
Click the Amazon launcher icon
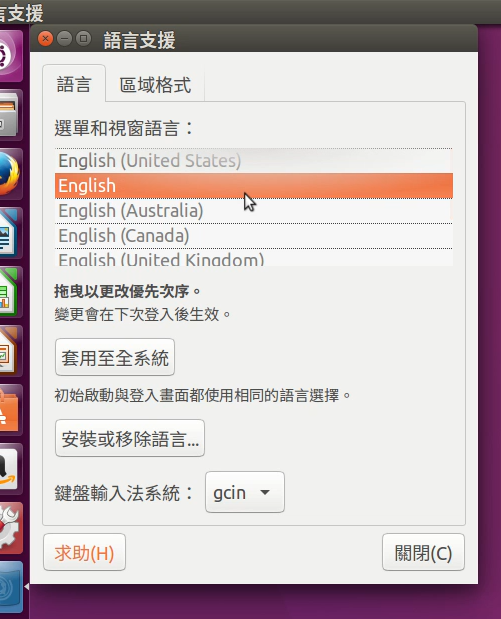[8, 469]
